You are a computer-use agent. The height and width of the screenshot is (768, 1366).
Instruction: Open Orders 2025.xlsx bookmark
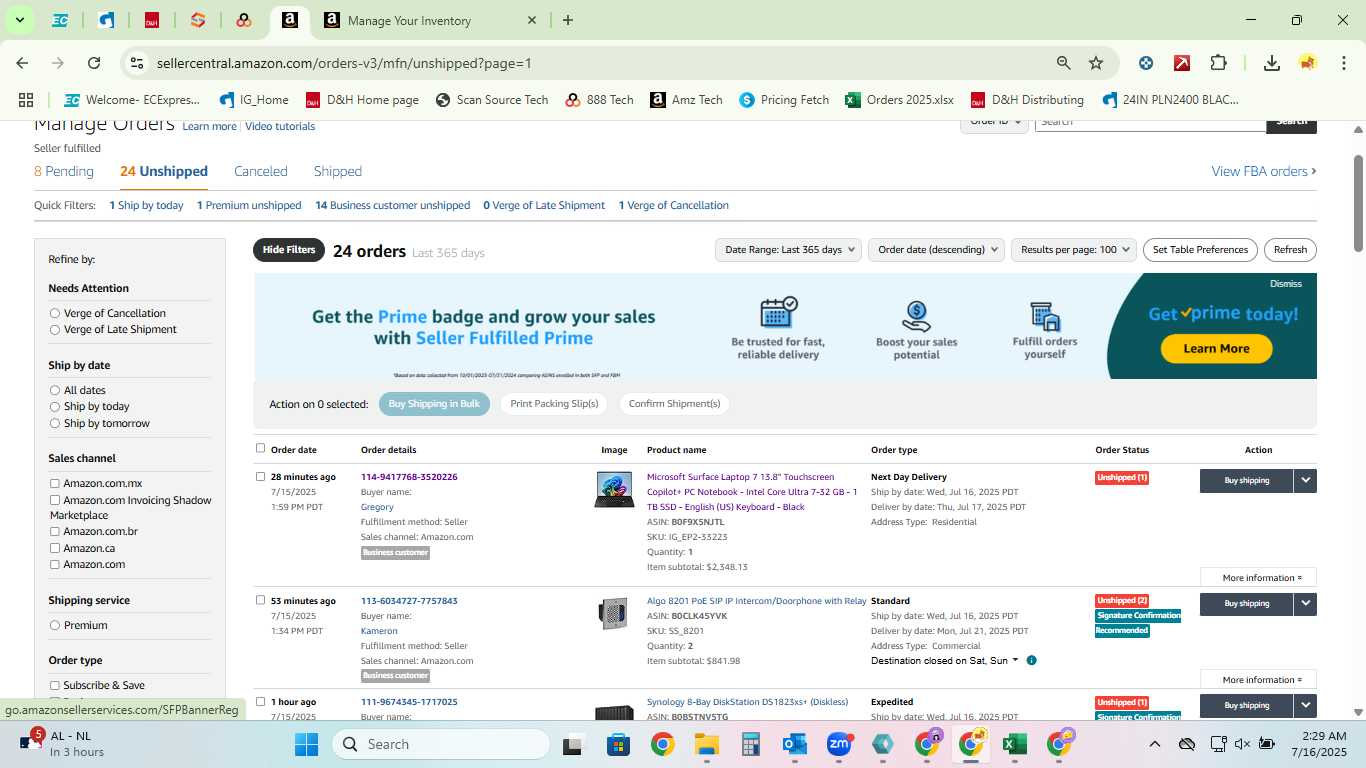click(x=899, y=100)
